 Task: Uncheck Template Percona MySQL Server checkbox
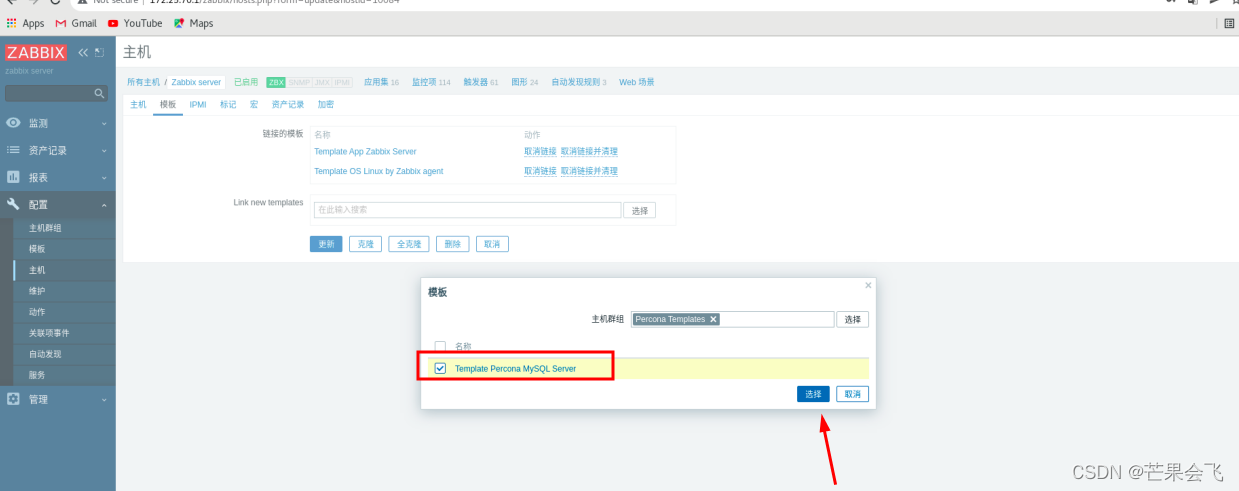(x=440, y=368)
